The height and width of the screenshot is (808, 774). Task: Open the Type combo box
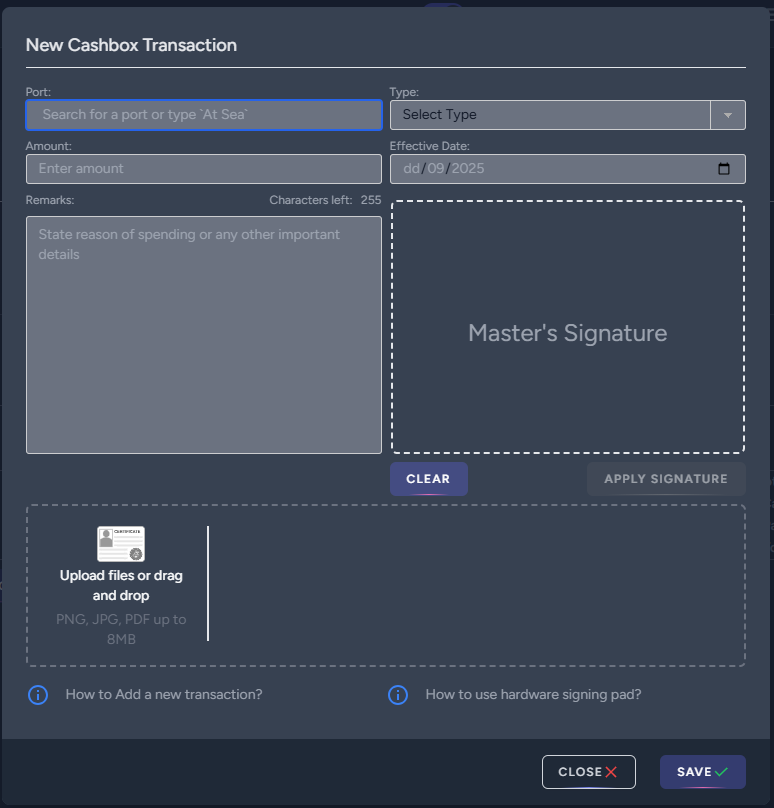(x=567, y=115)
